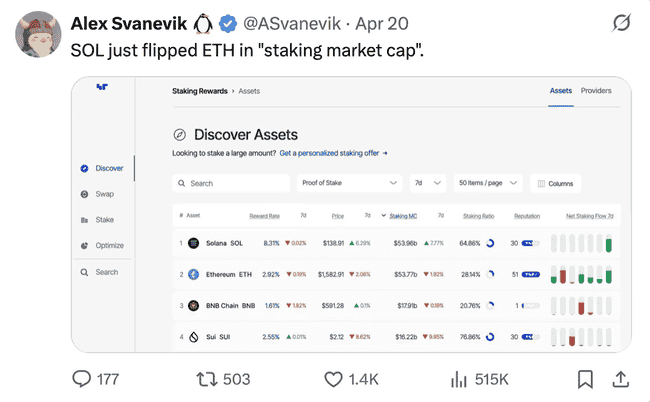Like the post with heart icon
The height and width of the screenshot is (402, 650).
(x=335, y=379)
